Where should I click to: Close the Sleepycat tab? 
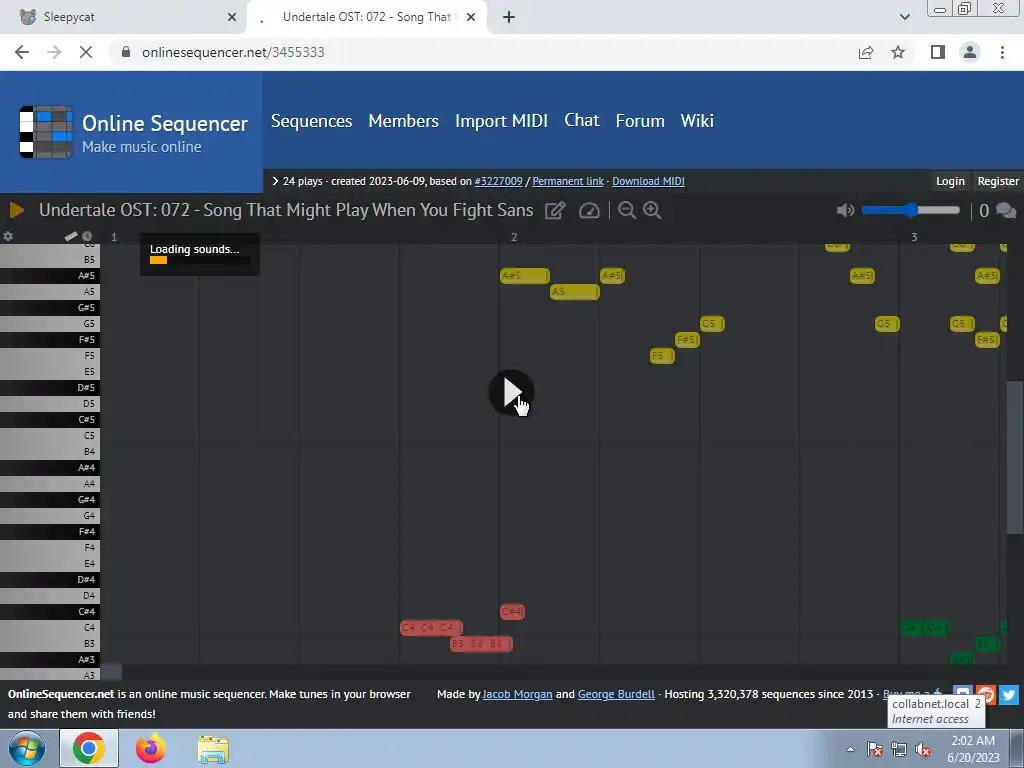(x=232, y=17)
